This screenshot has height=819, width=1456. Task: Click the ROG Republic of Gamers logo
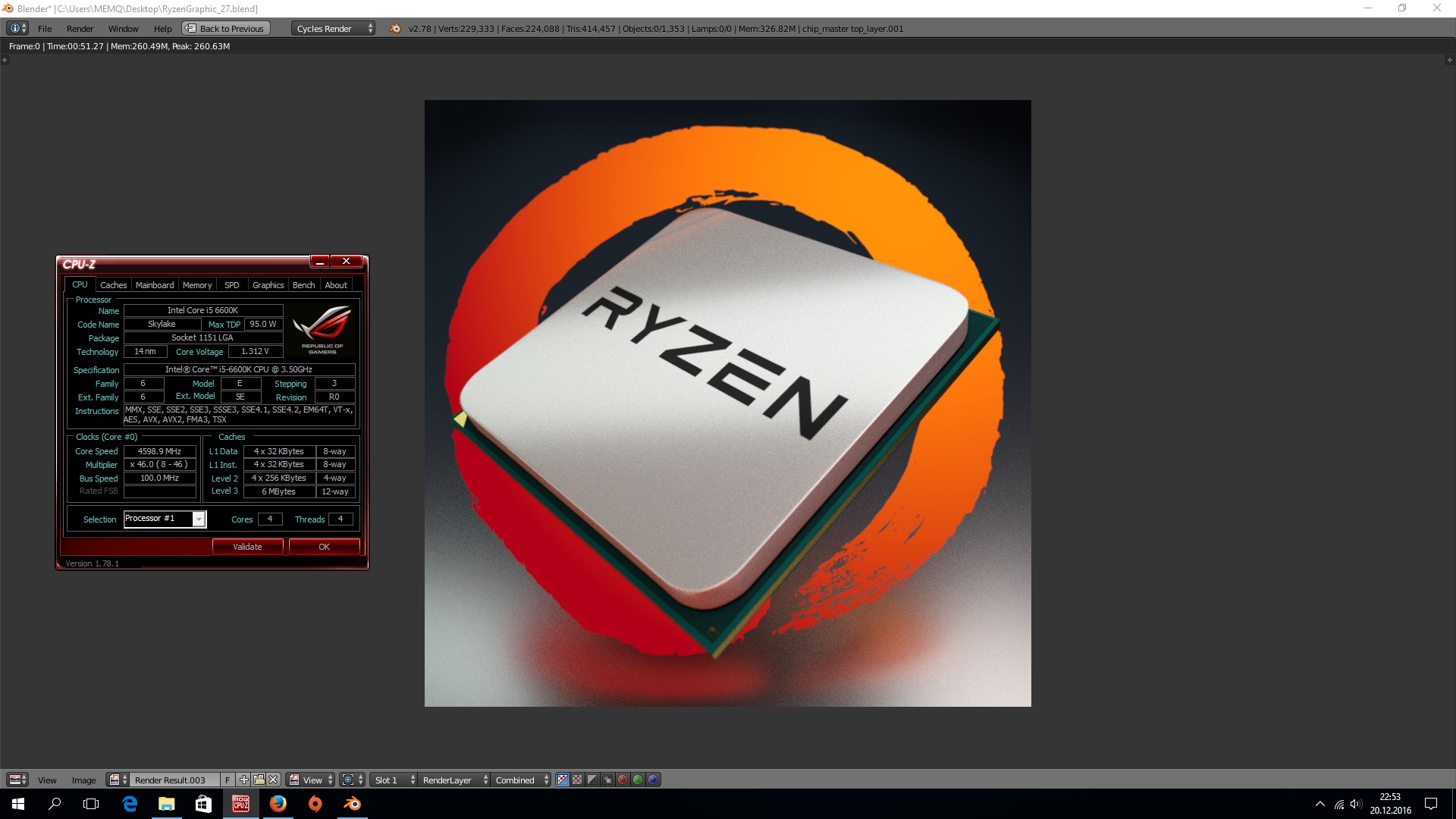coord(322,329)
